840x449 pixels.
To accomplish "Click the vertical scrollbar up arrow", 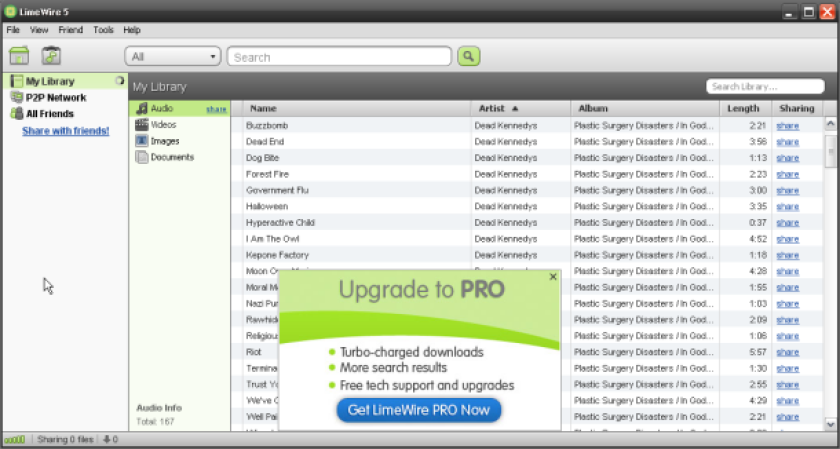I will coord(830,124).
